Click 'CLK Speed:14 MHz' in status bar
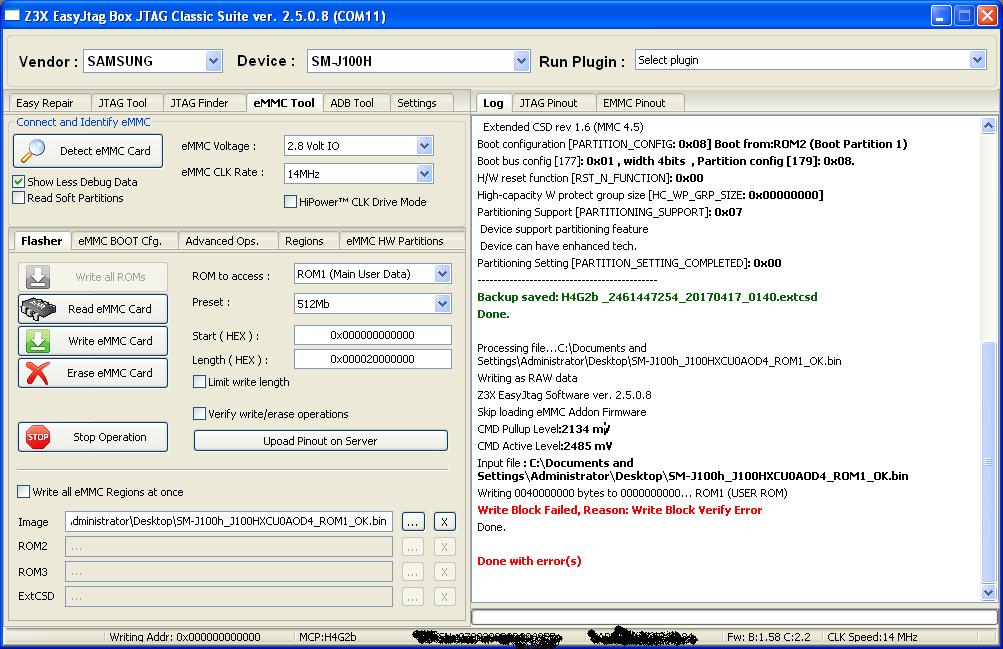Screen dimensions: 1003x649 coord(872,637)
